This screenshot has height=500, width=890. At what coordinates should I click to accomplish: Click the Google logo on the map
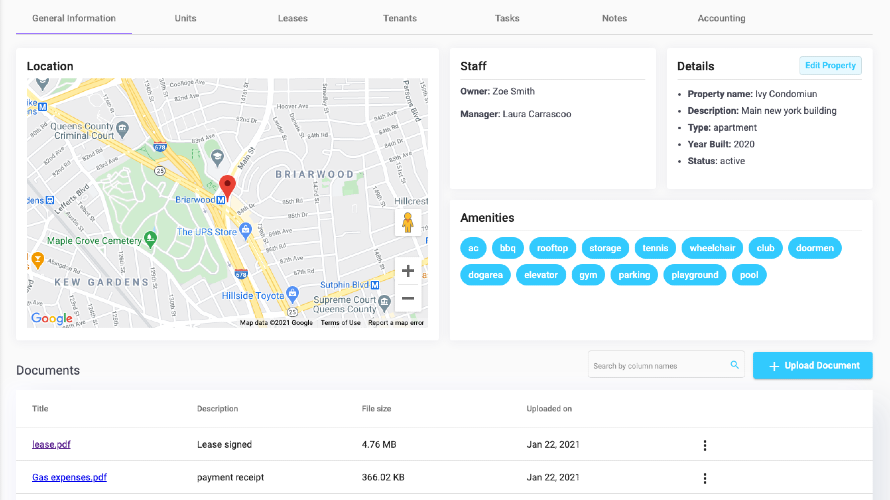click(x=52, y=318)
